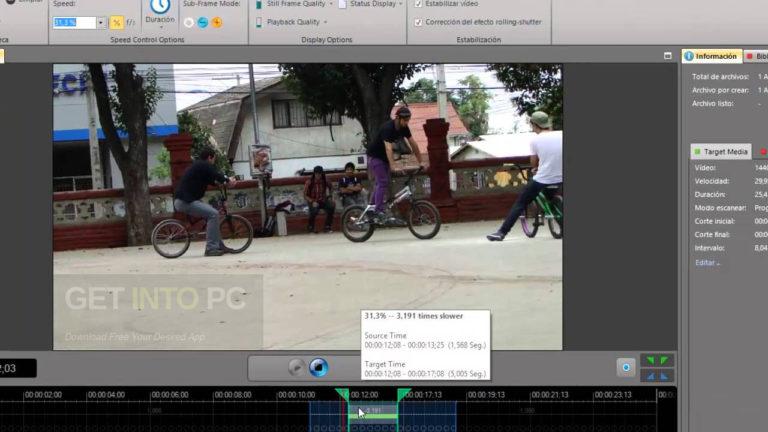Click the 'Corte inicial:' info row
This screenshot has width=768, height=432.
tap(730, 221)
